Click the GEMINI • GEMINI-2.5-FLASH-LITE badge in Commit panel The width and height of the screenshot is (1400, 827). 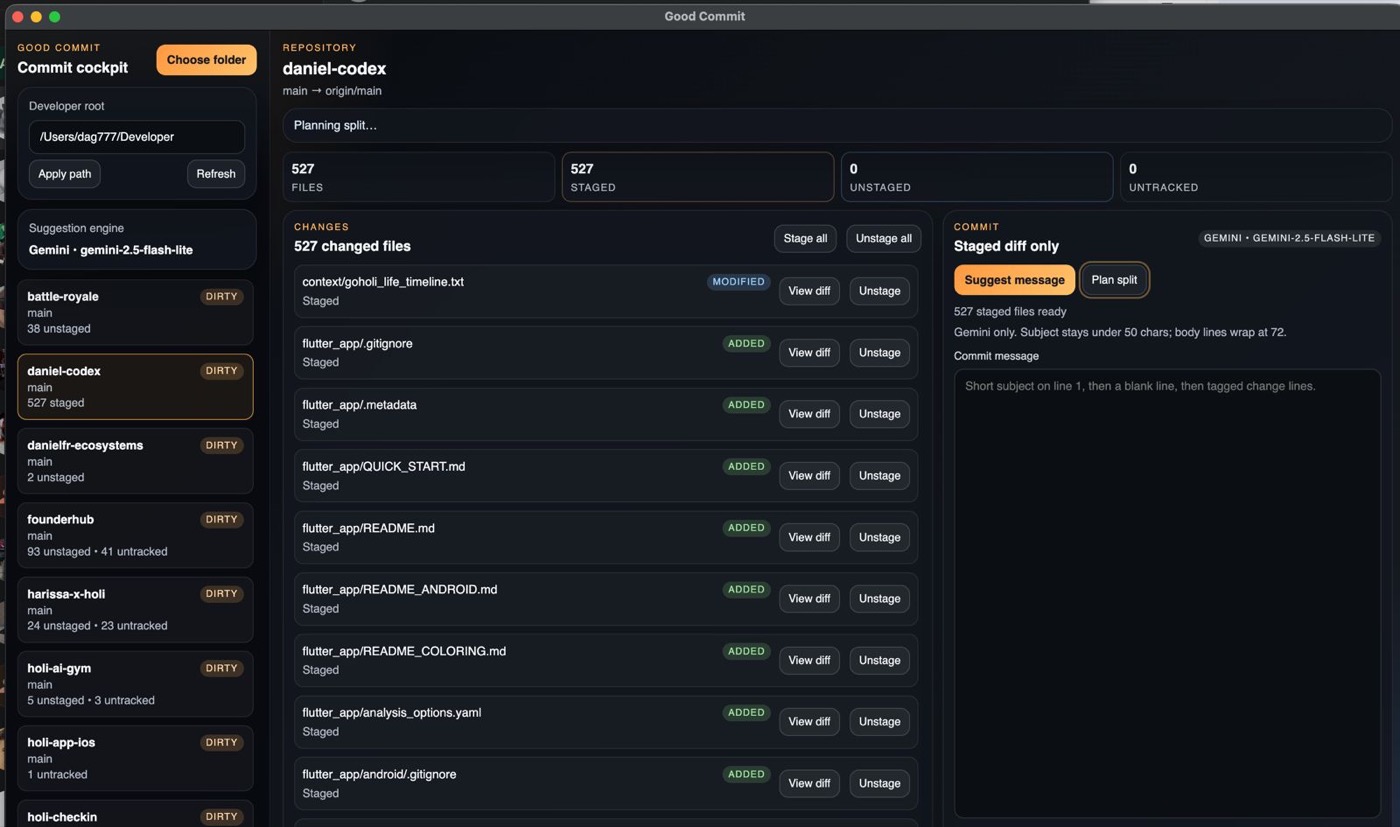(1289, 238)
